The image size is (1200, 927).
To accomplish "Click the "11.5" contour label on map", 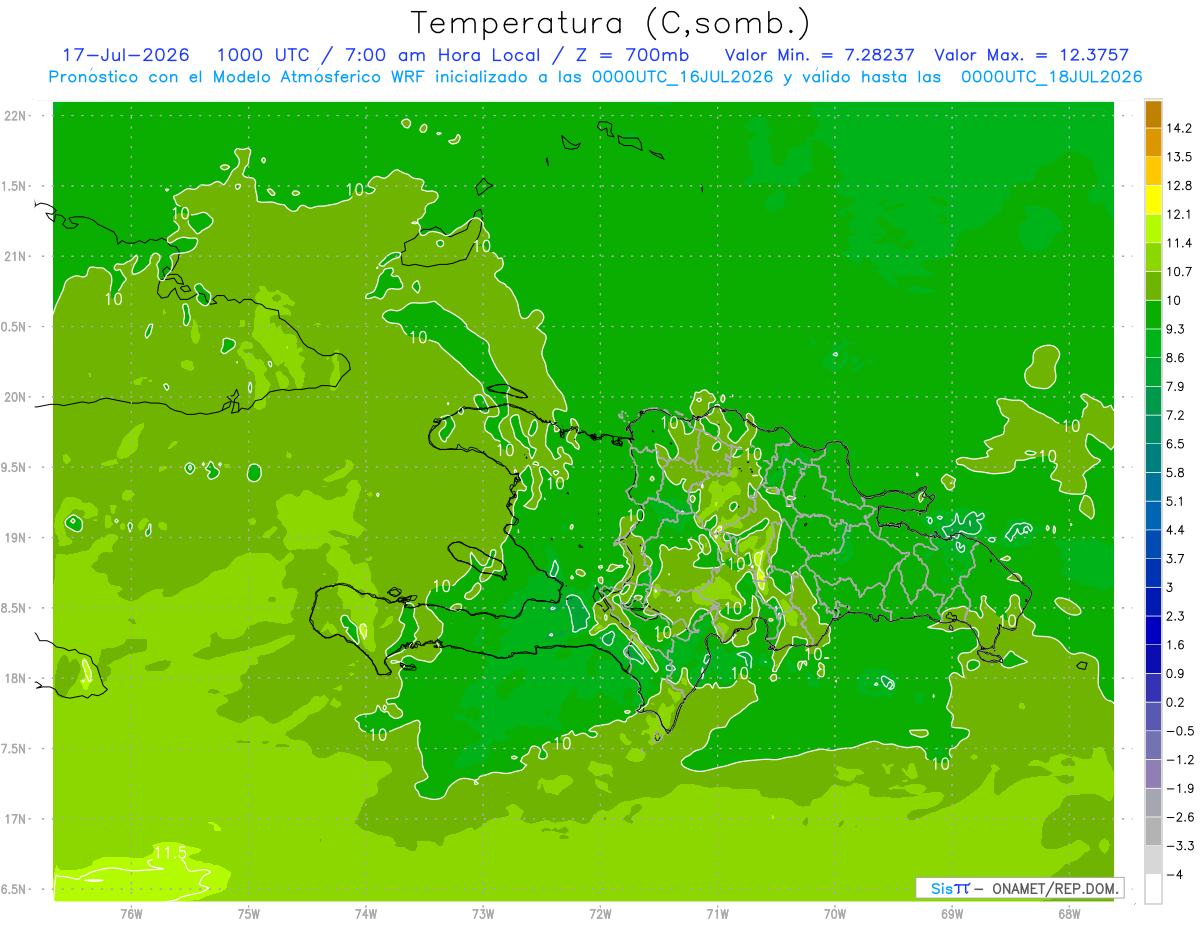I will (x=170, y=853).
